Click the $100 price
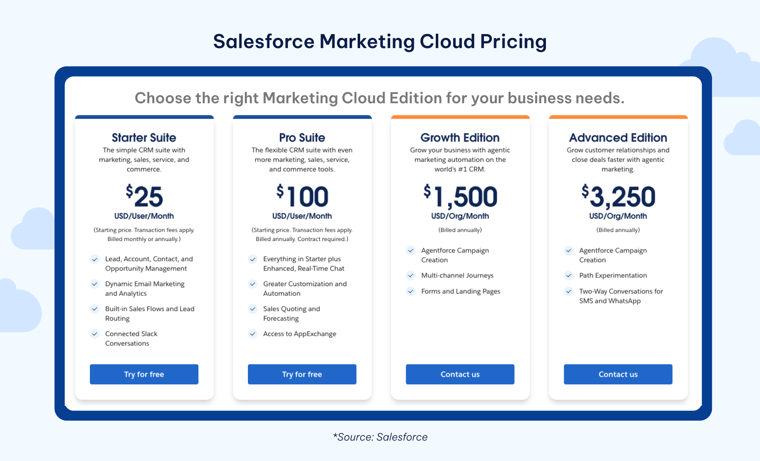 (x=302, y=196)
